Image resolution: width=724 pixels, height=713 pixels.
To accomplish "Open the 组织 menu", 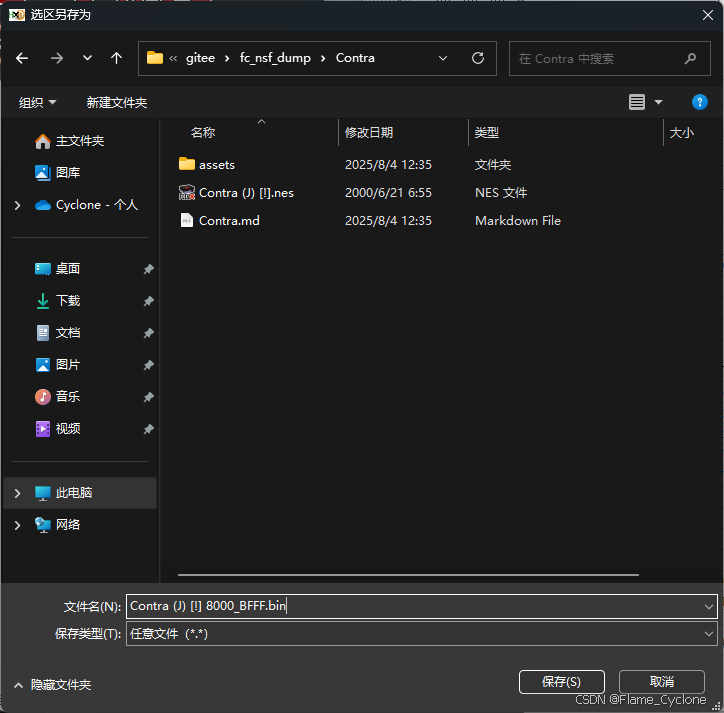I will coord(37,103).
